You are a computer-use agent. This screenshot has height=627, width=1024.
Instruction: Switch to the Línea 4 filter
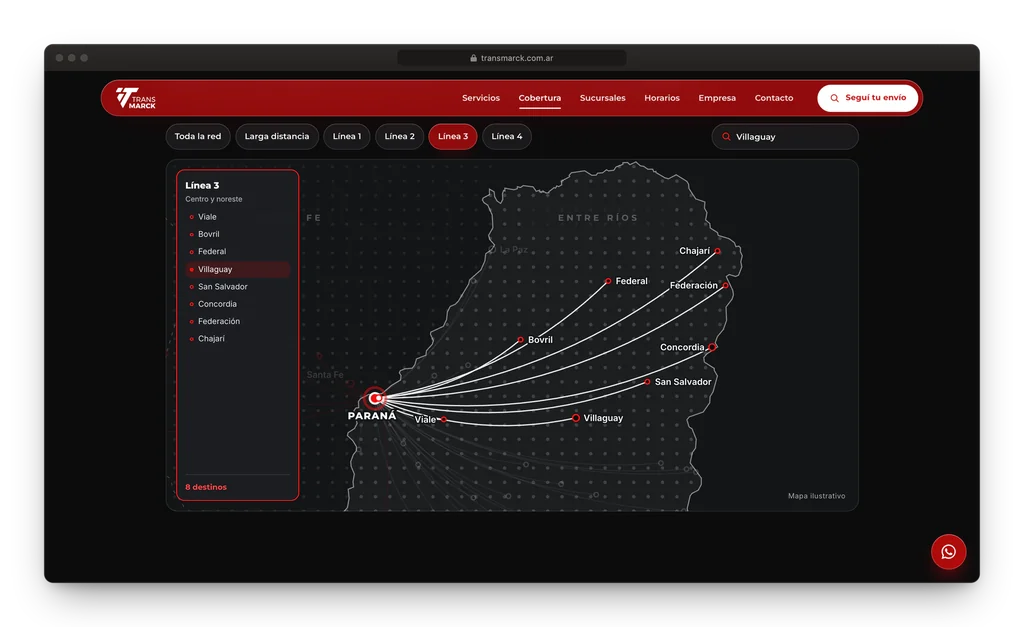coord(507,137)
